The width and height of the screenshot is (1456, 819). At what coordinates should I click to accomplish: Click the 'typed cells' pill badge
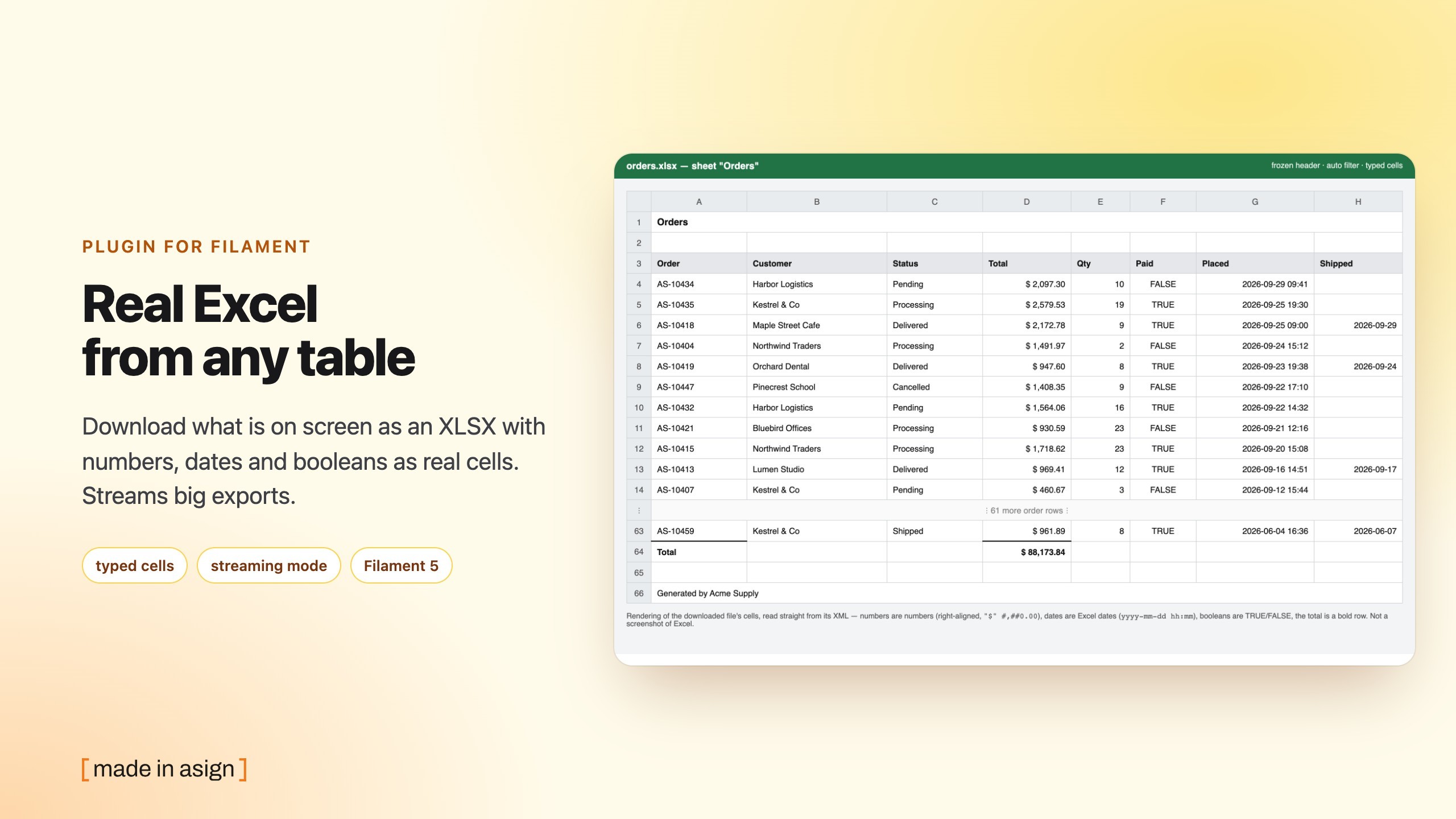pos(135,565)
